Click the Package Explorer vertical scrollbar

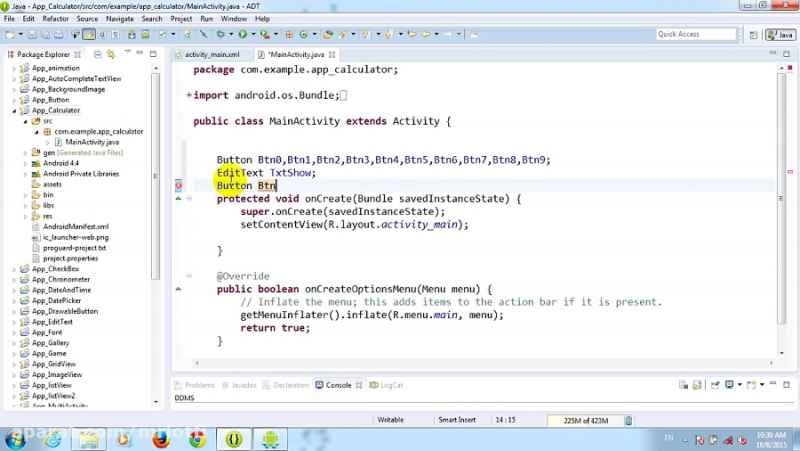click(156, 176)
